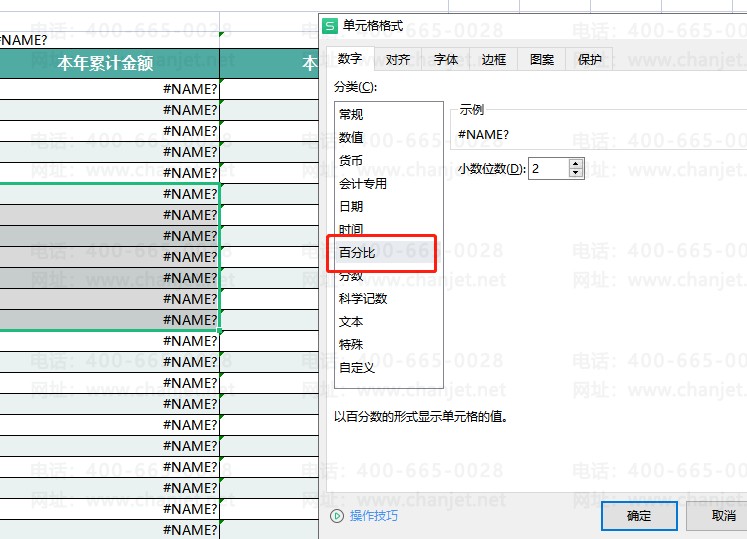This screenshot has height=539, width=747.
Task: Decrease decimal places with down arrow
Action: click(x=576, y=173)
